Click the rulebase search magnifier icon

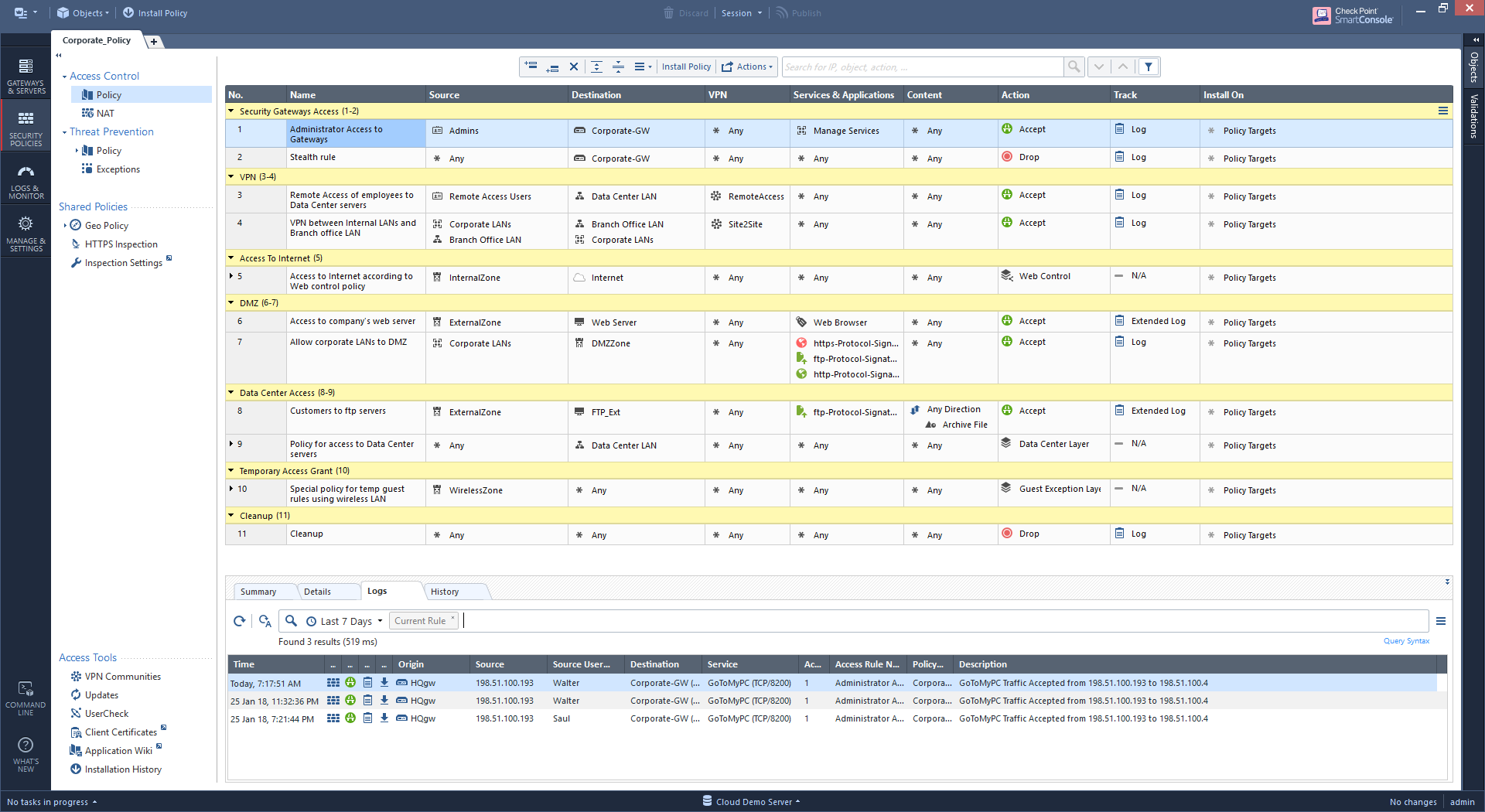1074,67
